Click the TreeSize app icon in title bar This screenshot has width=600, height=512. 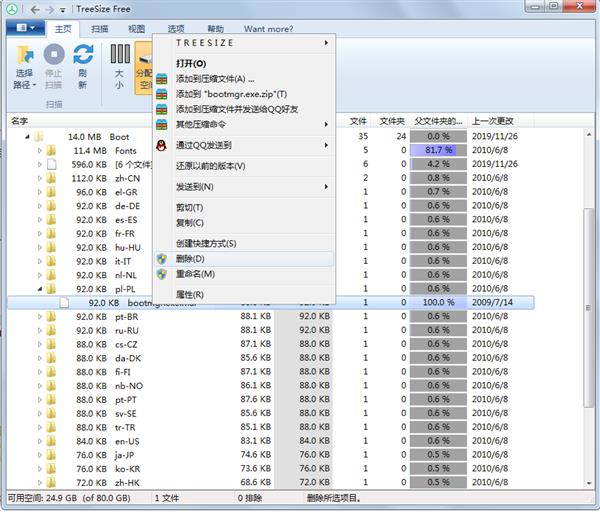click(x=12, y=9)
